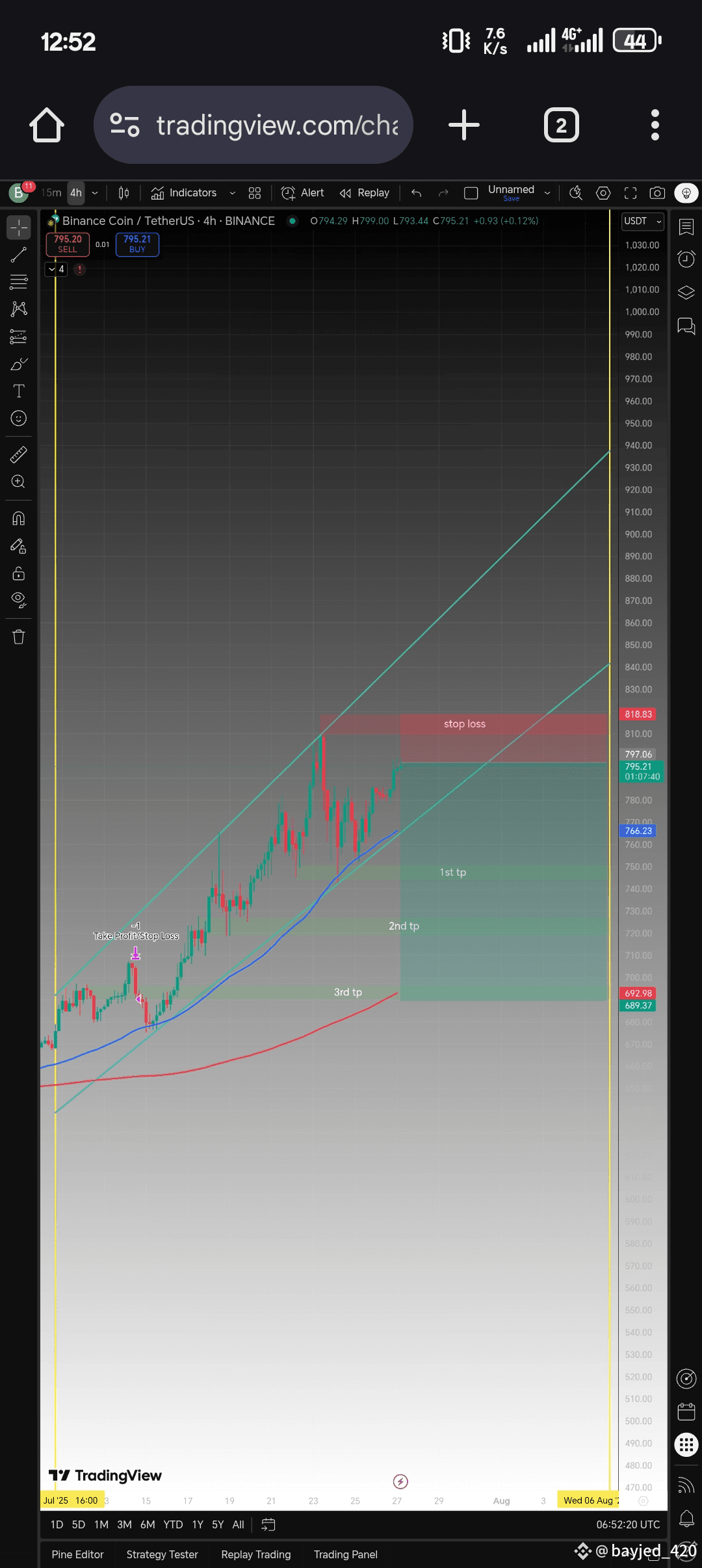Open chart settings hexagon icon
The image size is (702, 1568).
[603, 193]
